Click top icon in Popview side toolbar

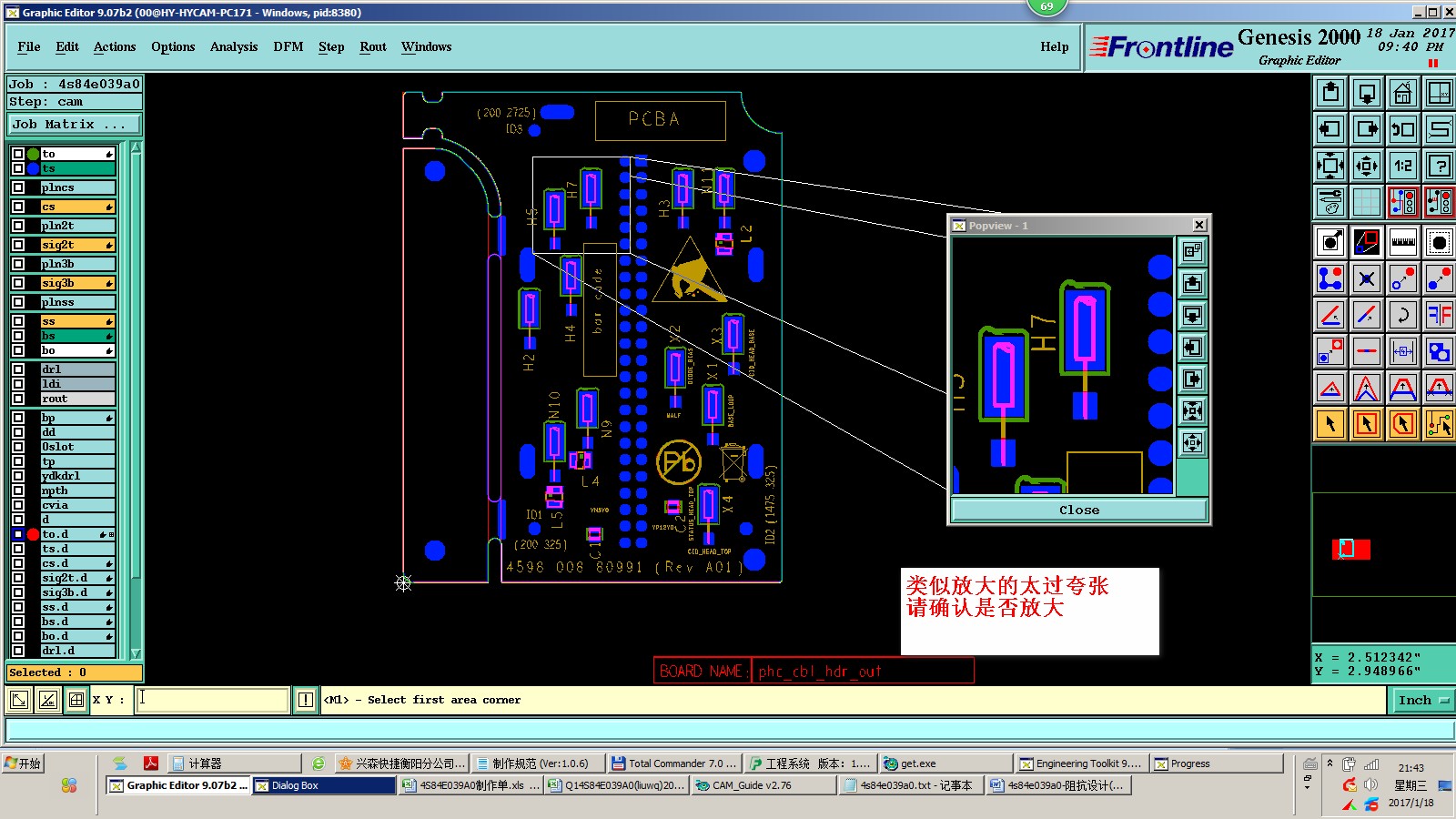[1192, 252]
